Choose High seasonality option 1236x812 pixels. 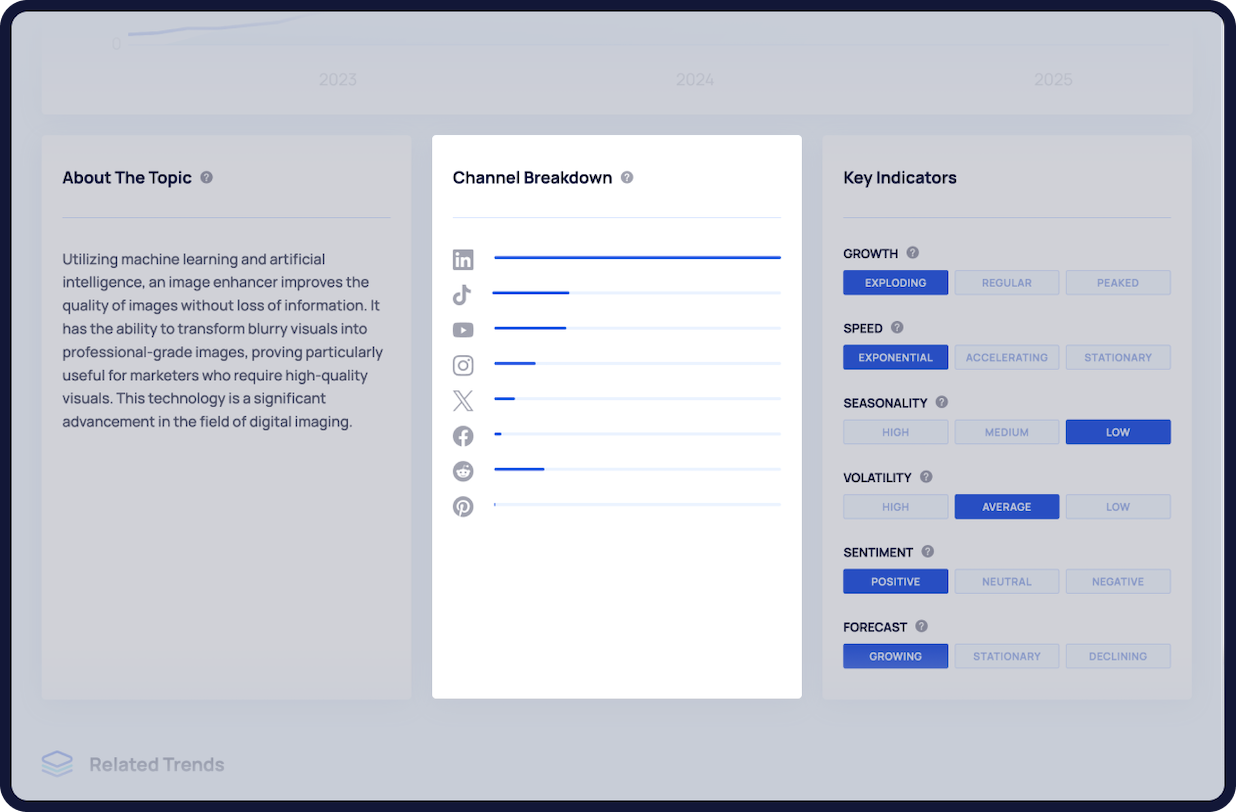895,432
